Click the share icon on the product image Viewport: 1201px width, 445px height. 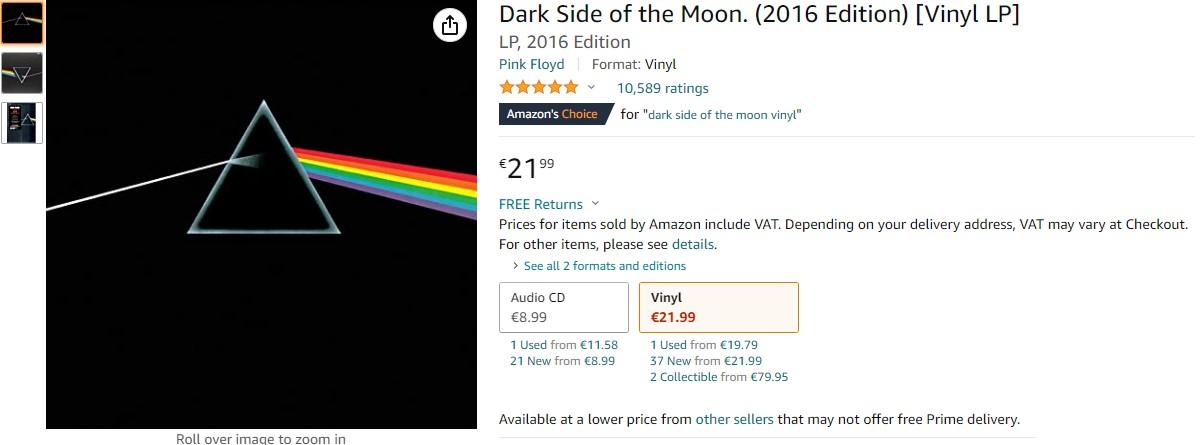450,25
